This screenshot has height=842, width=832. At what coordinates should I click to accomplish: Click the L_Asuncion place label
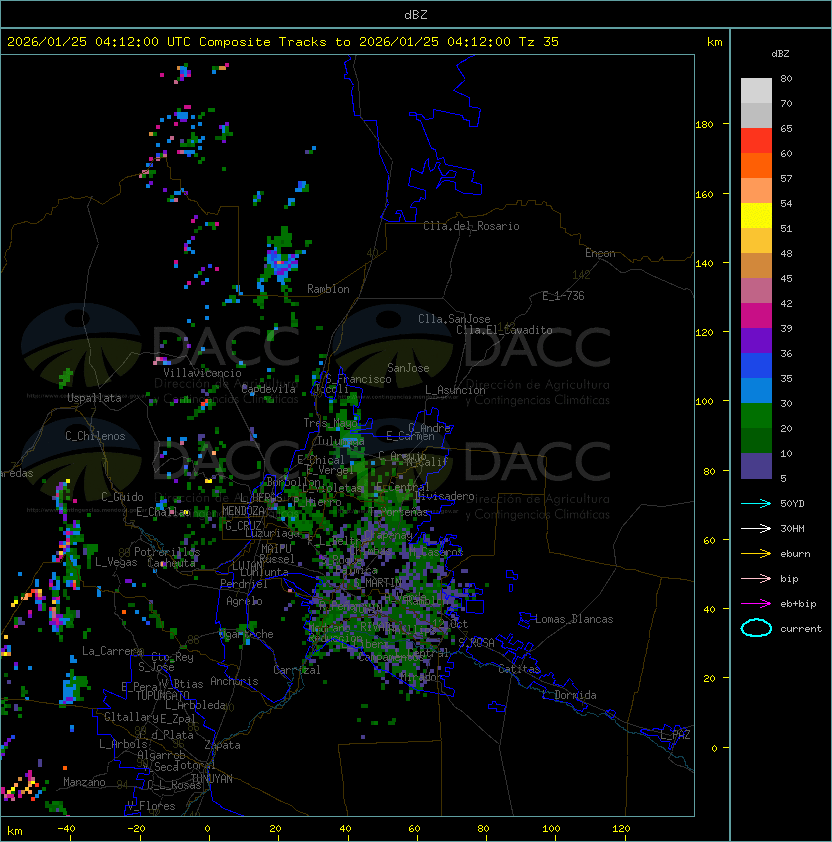coord(455,390)
